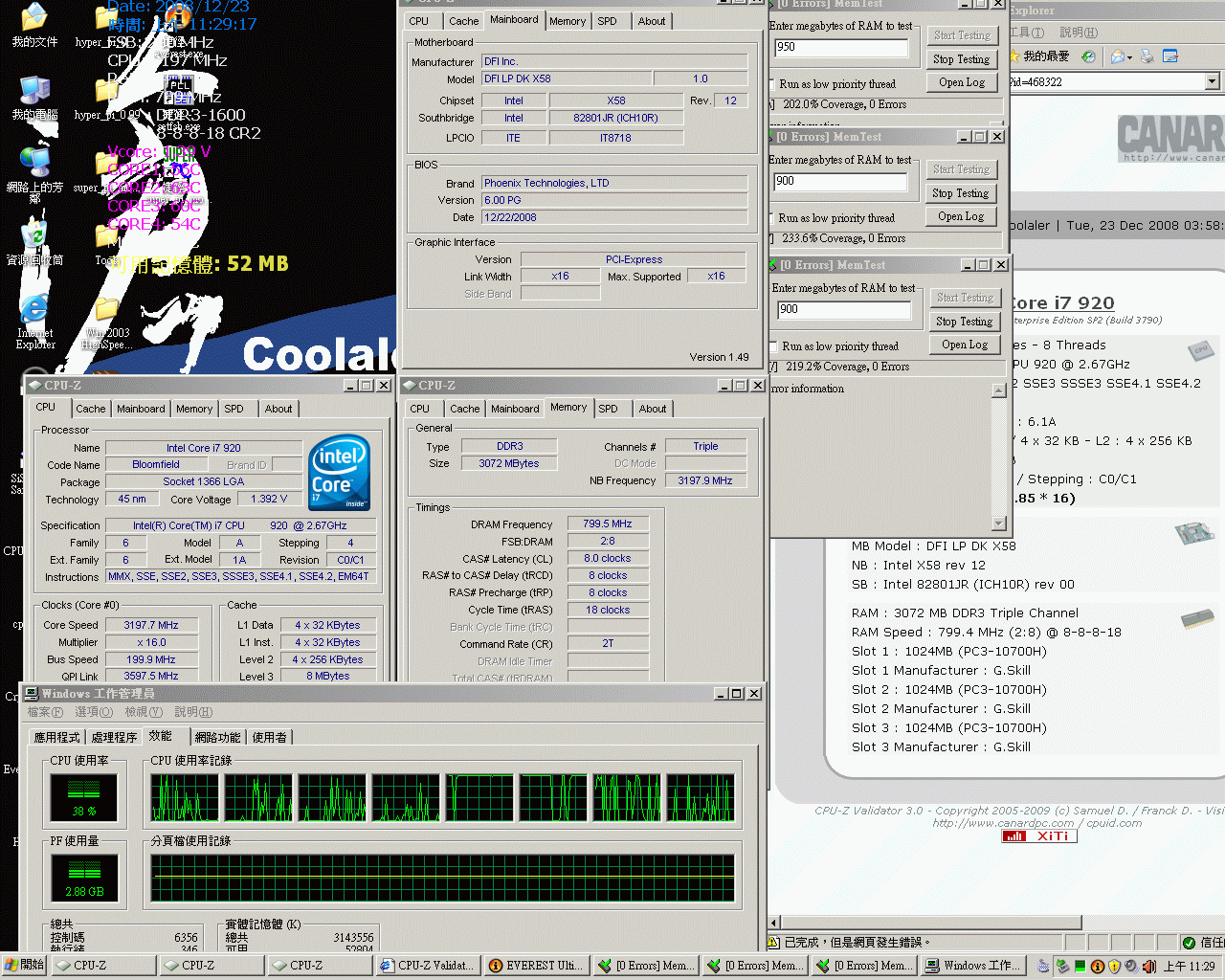1225x980 pixels.
Task: Open the Mail icon dropdown arrow
Action: [x=1129, y=57]
